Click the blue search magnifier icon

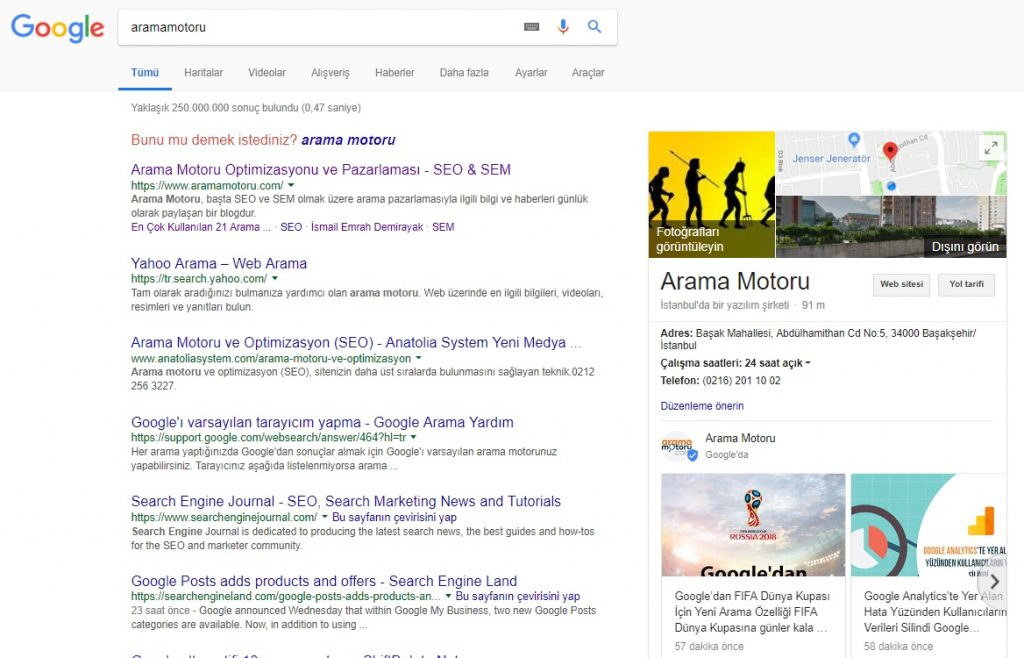(594, 27)
